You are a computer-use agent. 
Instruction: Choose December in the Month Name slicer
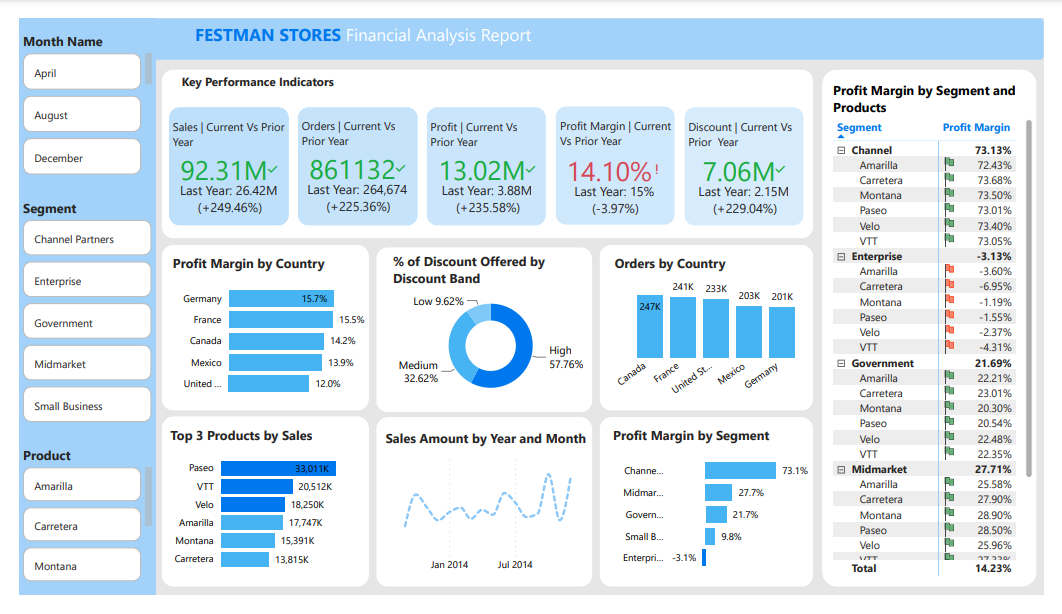(x=82, y=157)
